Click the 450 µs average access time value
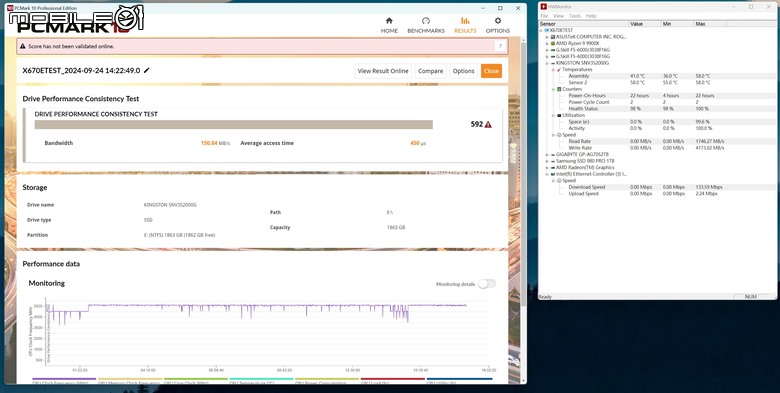780x393 pixels. (x=418, y=143)
